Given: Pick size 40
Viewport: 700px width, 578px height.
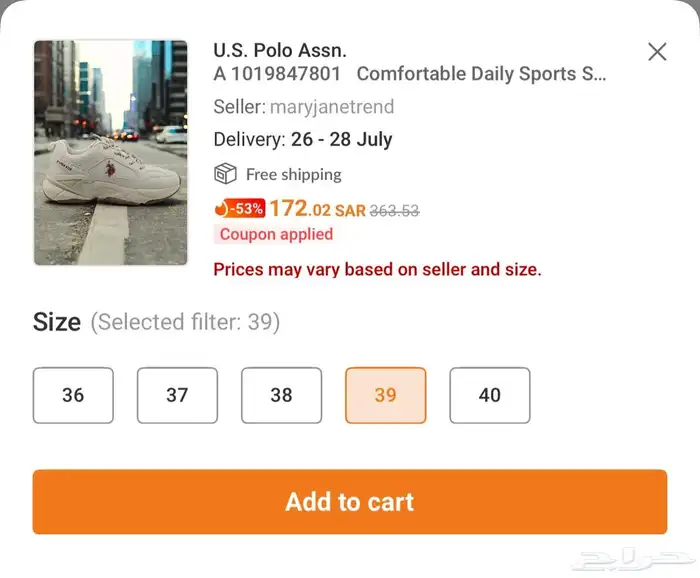Looking at the screenshot, I should [489, 395].
